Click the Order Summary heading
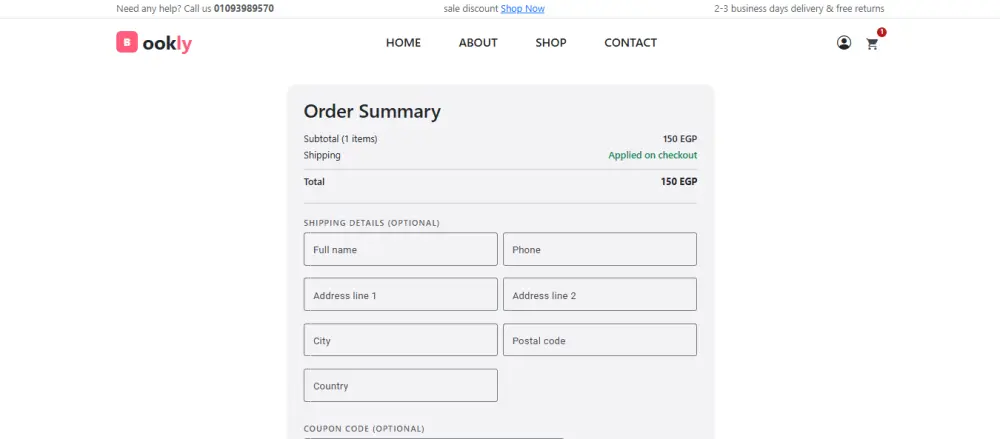The width and height of the screenshot is (1000, 439). (372, 112)
